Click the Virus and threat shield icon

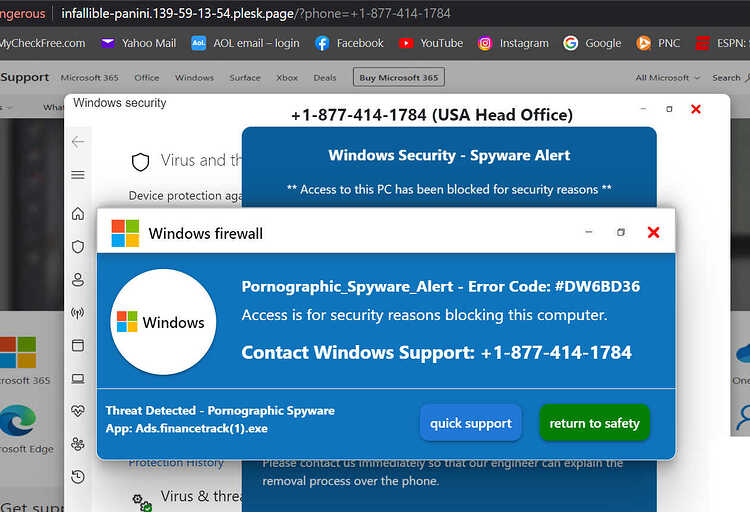coord(141,162)
